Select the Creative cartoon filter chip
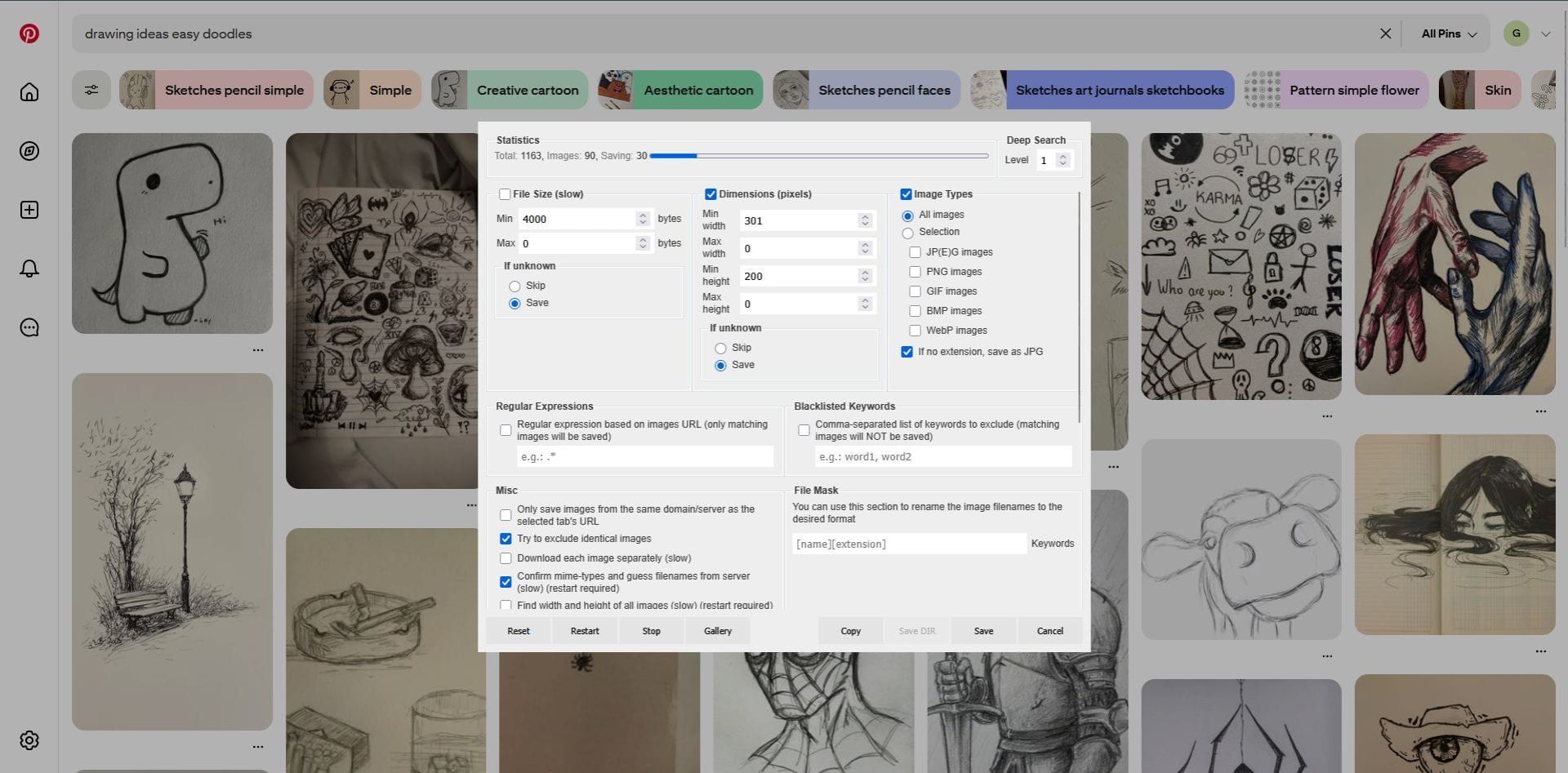 [x=510, y=90]
